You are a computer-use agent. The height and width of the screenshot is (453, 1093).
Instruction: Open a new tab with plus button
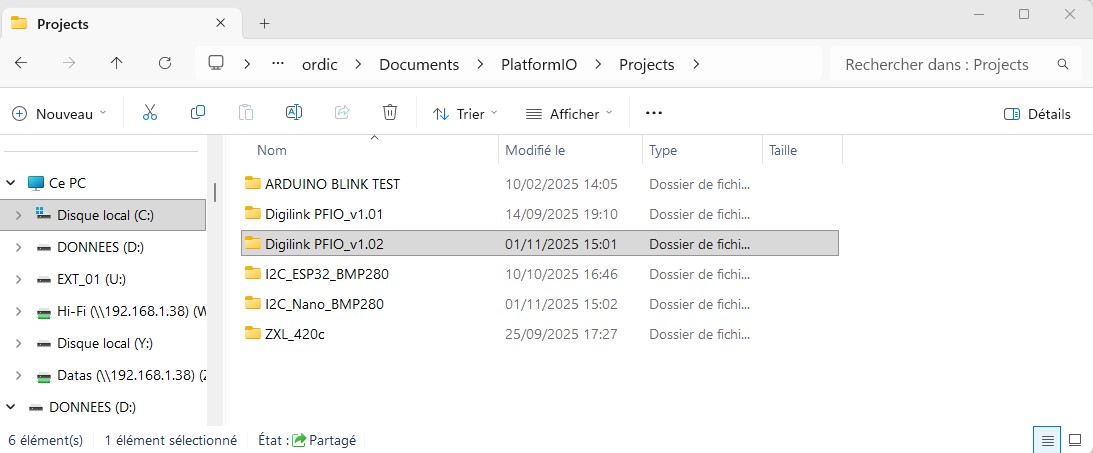[x=264, y=23]
